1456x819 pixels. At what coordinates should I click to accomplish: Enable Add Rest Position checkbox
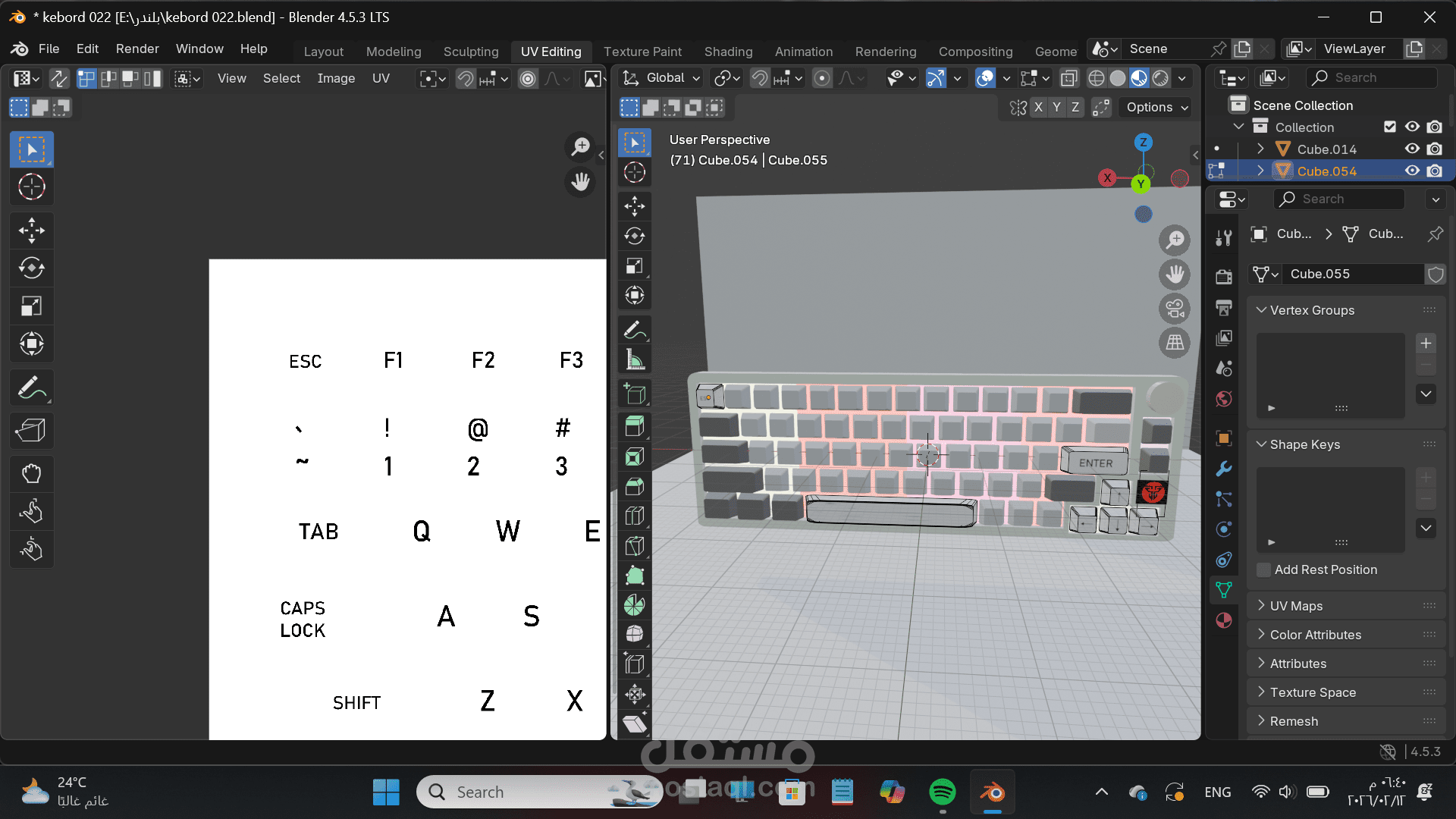tap(1263, 570)
